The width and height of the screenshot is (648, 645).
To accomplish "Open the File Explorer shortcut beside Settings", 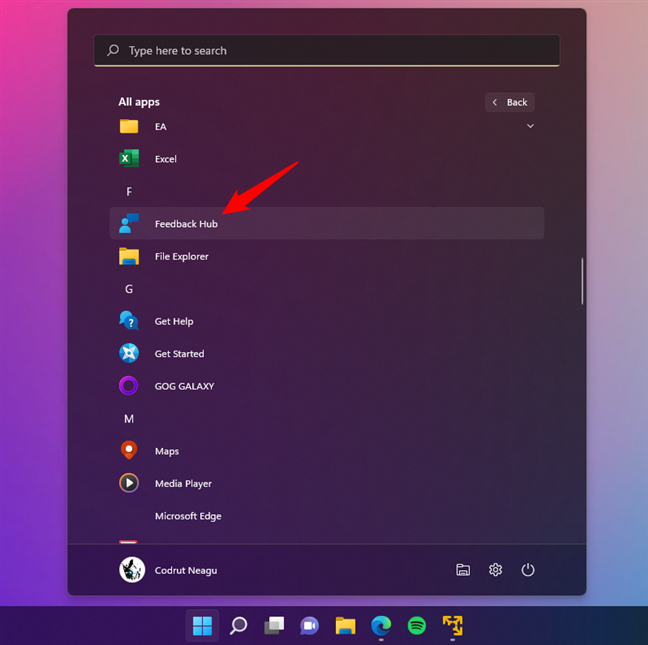I will coord(463,570).
